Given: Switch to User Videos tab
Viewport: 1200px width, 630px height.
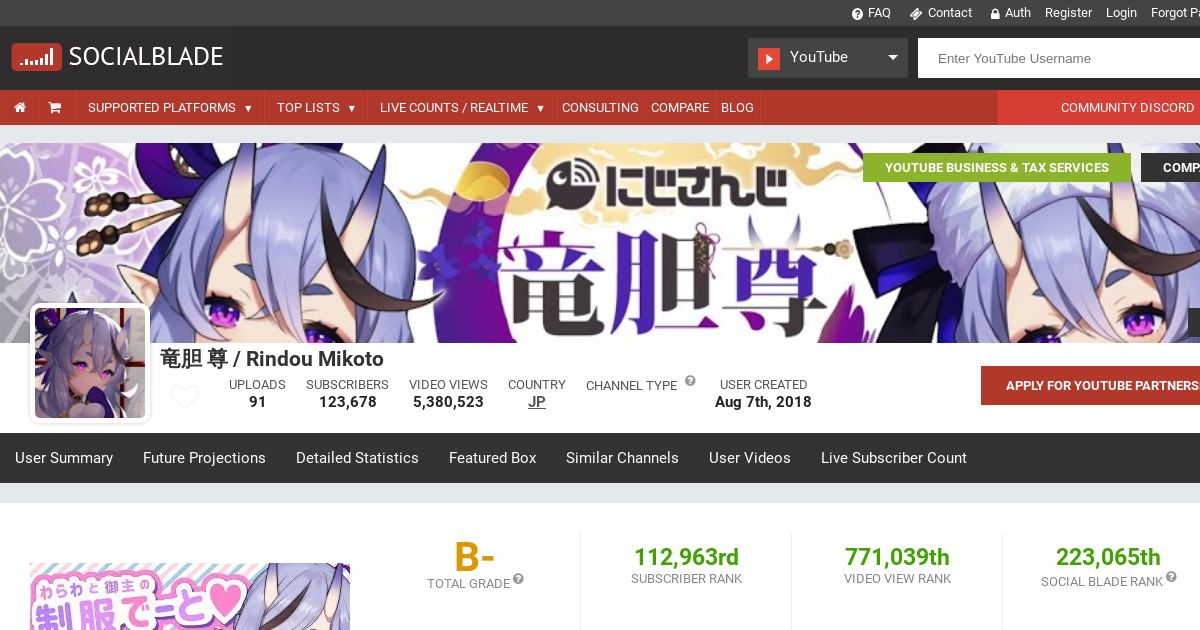Looking at the screenshot, I should pyautogui.click(x=750, y=458).
